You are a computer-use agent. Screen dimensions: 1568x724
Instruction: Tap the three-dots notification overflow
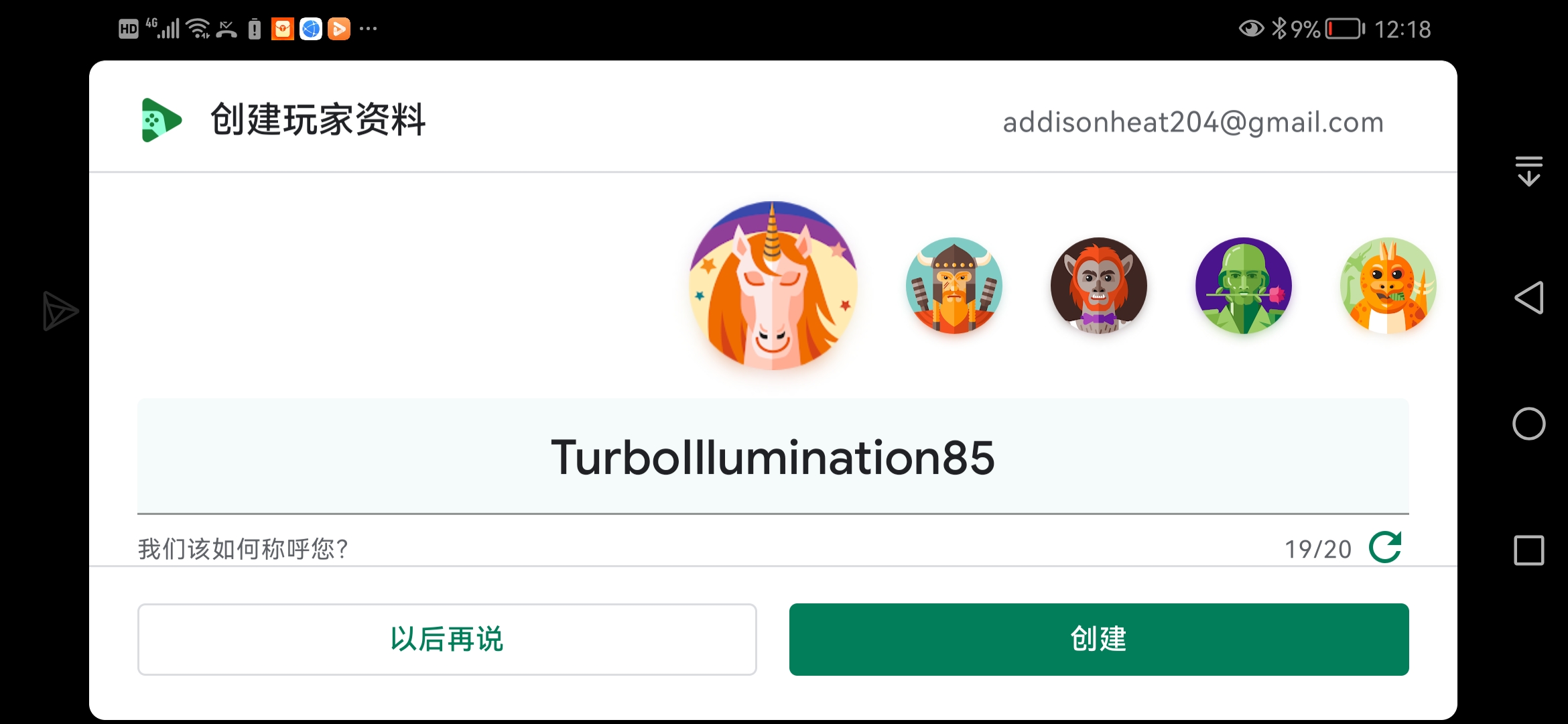tap(368, 29)
